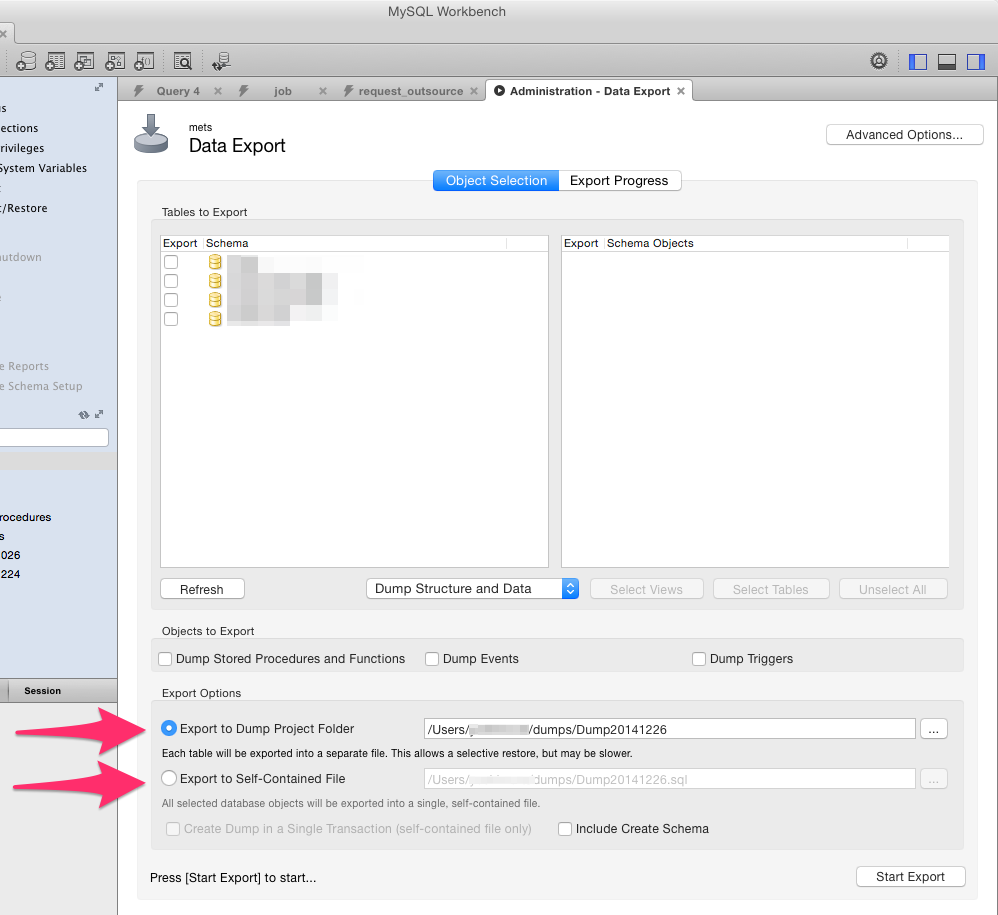The width and height of the screenshot is (998, 915).
Task: Tick Include Create Schema
Action: pyautogui.click(x=565, y=828)
